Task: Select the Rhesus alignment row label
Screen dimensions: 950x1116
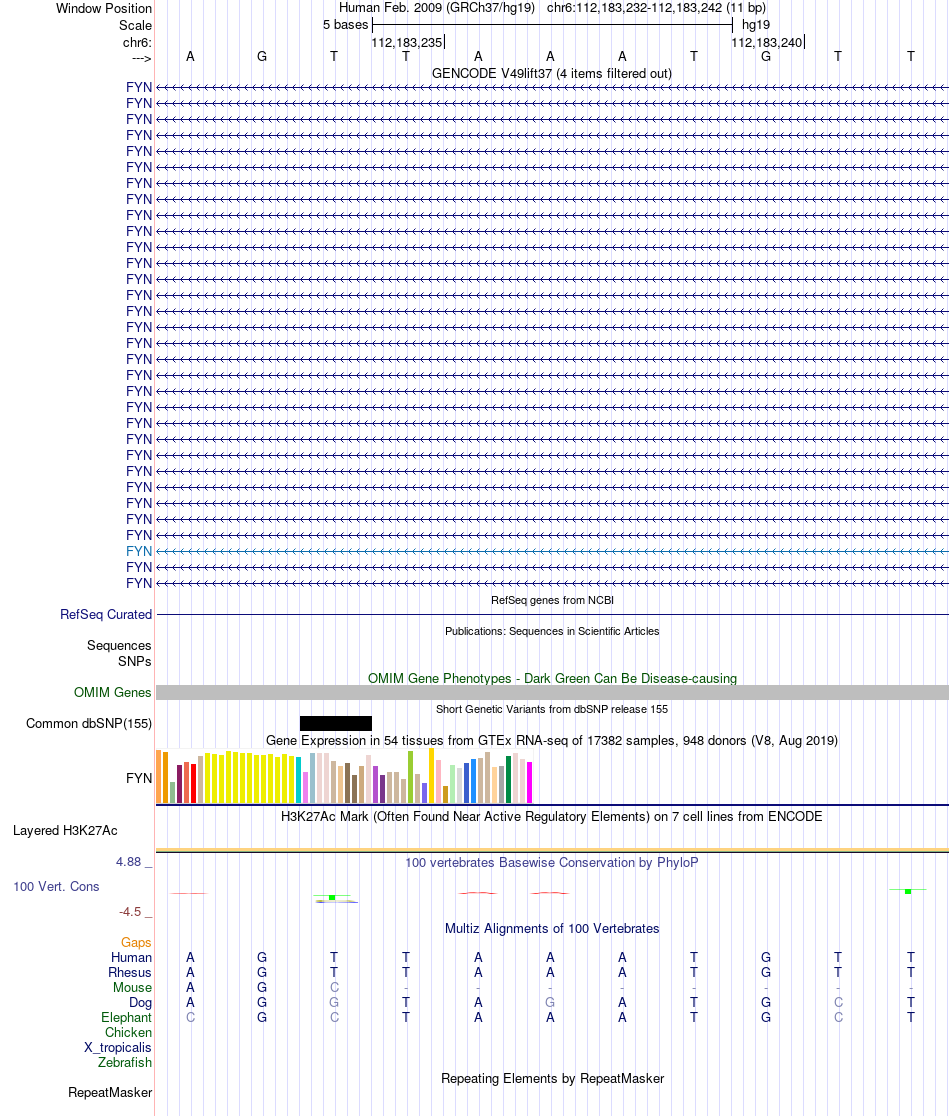Action: pos(130,972)
